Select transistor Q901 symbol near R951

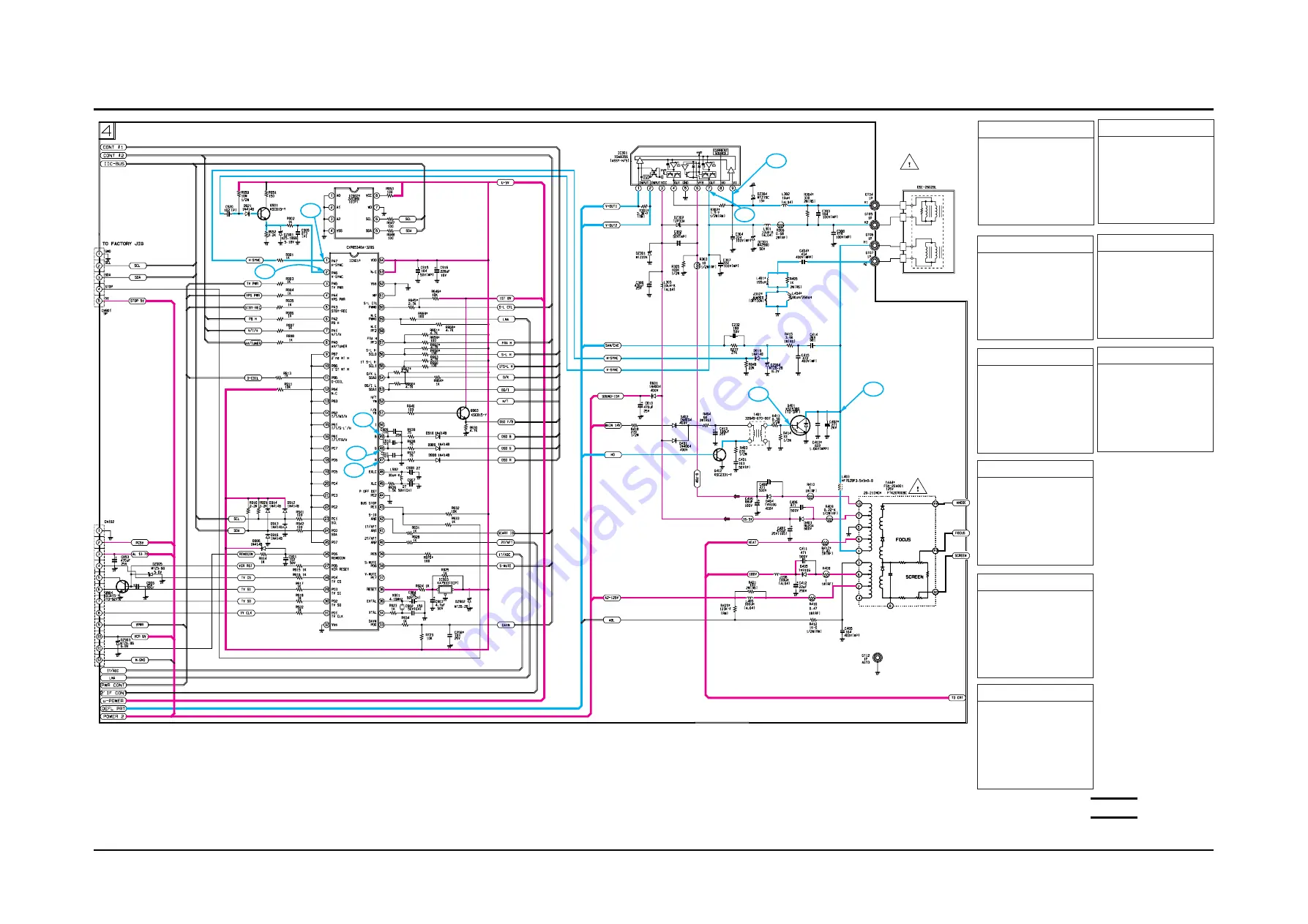click(x=264, y=214)
